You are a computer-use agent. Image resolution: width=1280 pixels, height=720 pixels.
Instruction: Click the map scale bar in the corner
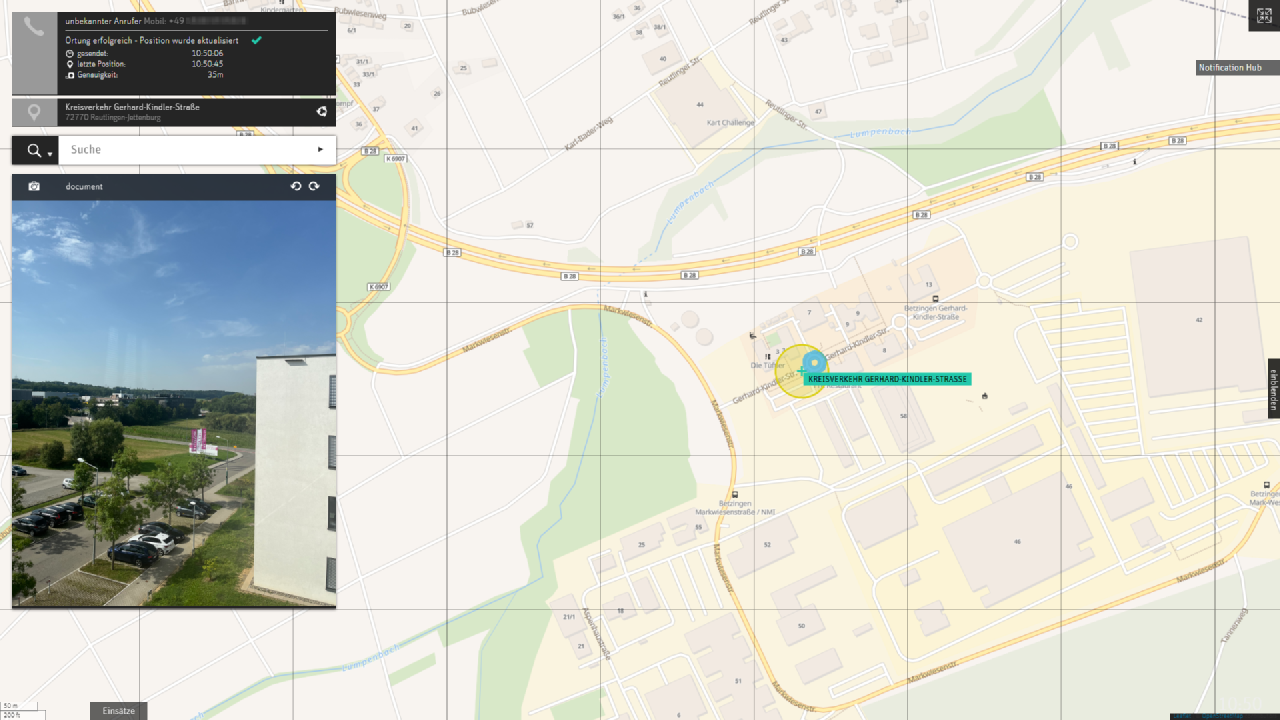pyautogui.click(x=22, y=710)
